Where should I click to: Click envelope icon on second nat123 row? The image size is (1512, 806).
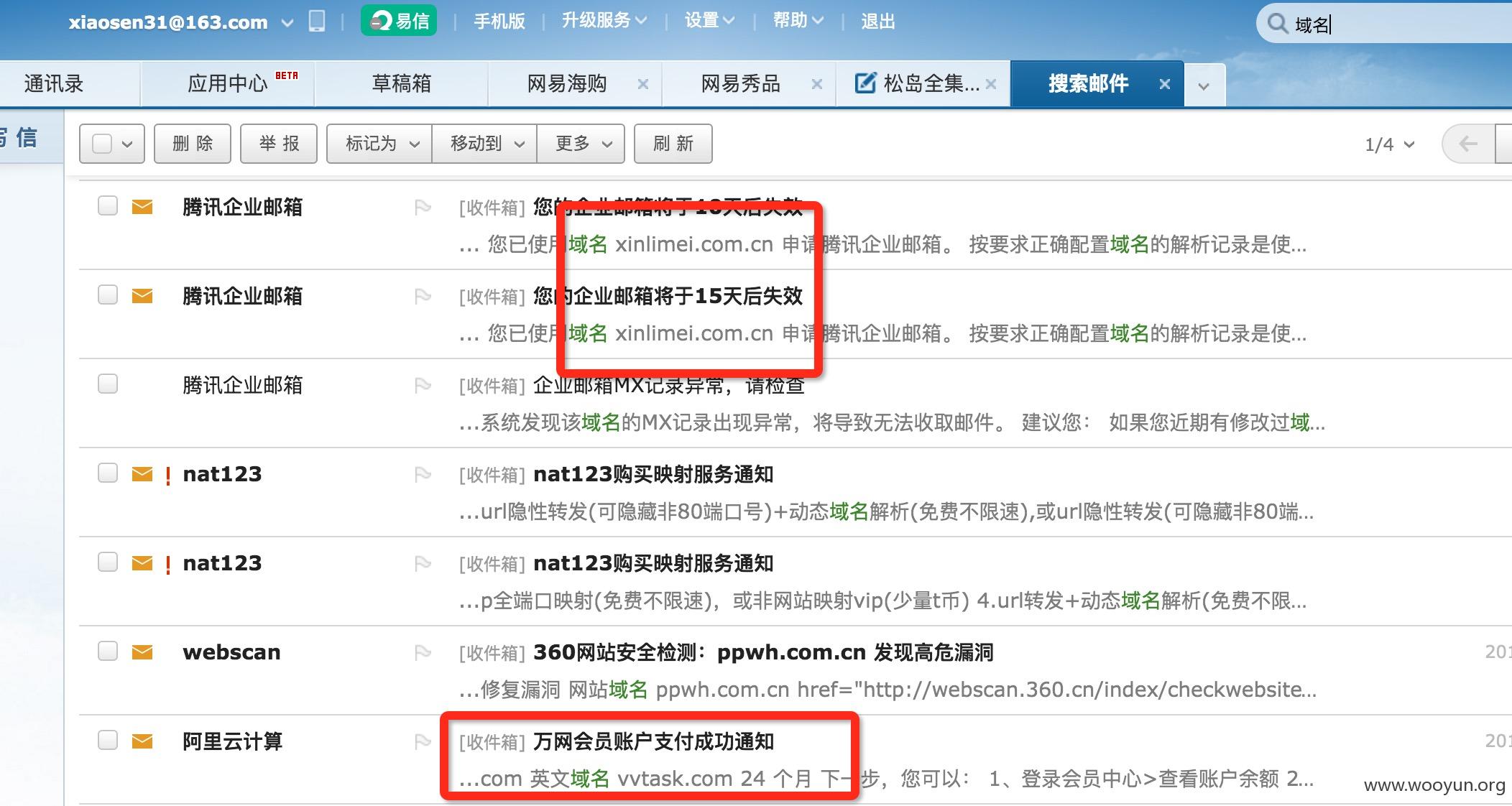pos(142,563)
